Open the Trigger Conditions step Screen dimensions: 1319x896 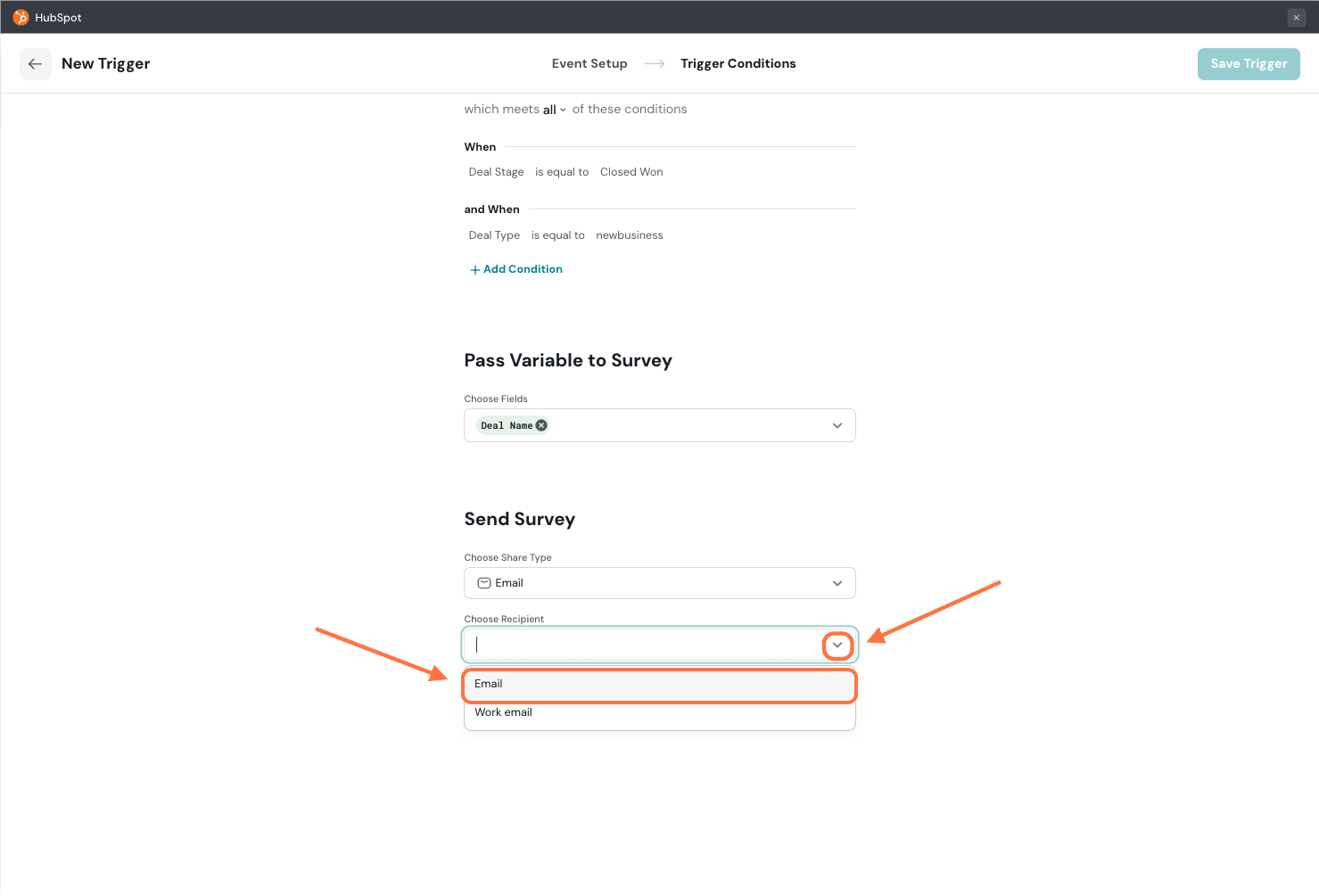coord(738,63)
